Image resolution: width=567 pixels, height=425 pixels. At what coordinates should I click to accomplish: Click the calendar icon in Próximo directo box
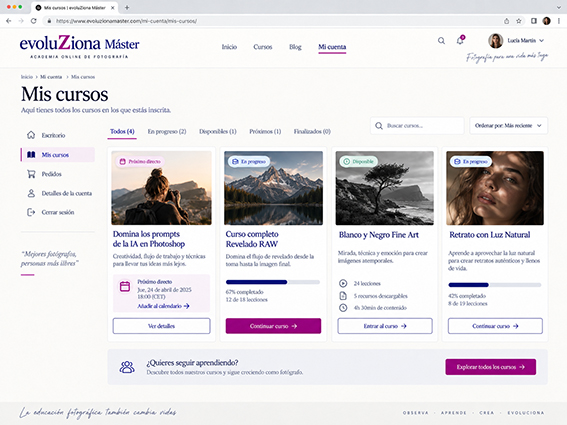click(x=125, y=286)
